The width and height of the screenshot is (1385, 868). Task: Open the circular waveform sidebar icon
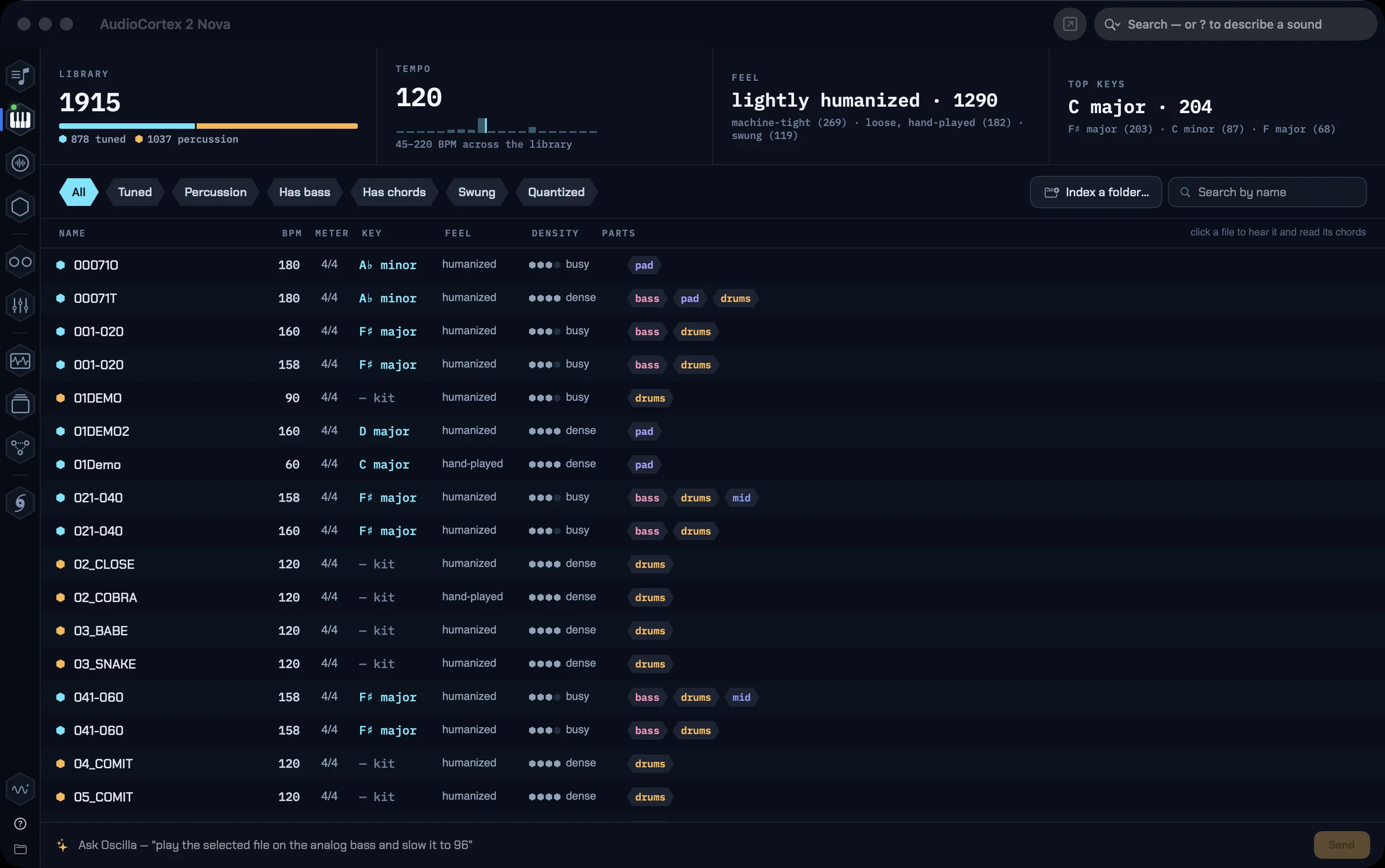pos(20,163)
